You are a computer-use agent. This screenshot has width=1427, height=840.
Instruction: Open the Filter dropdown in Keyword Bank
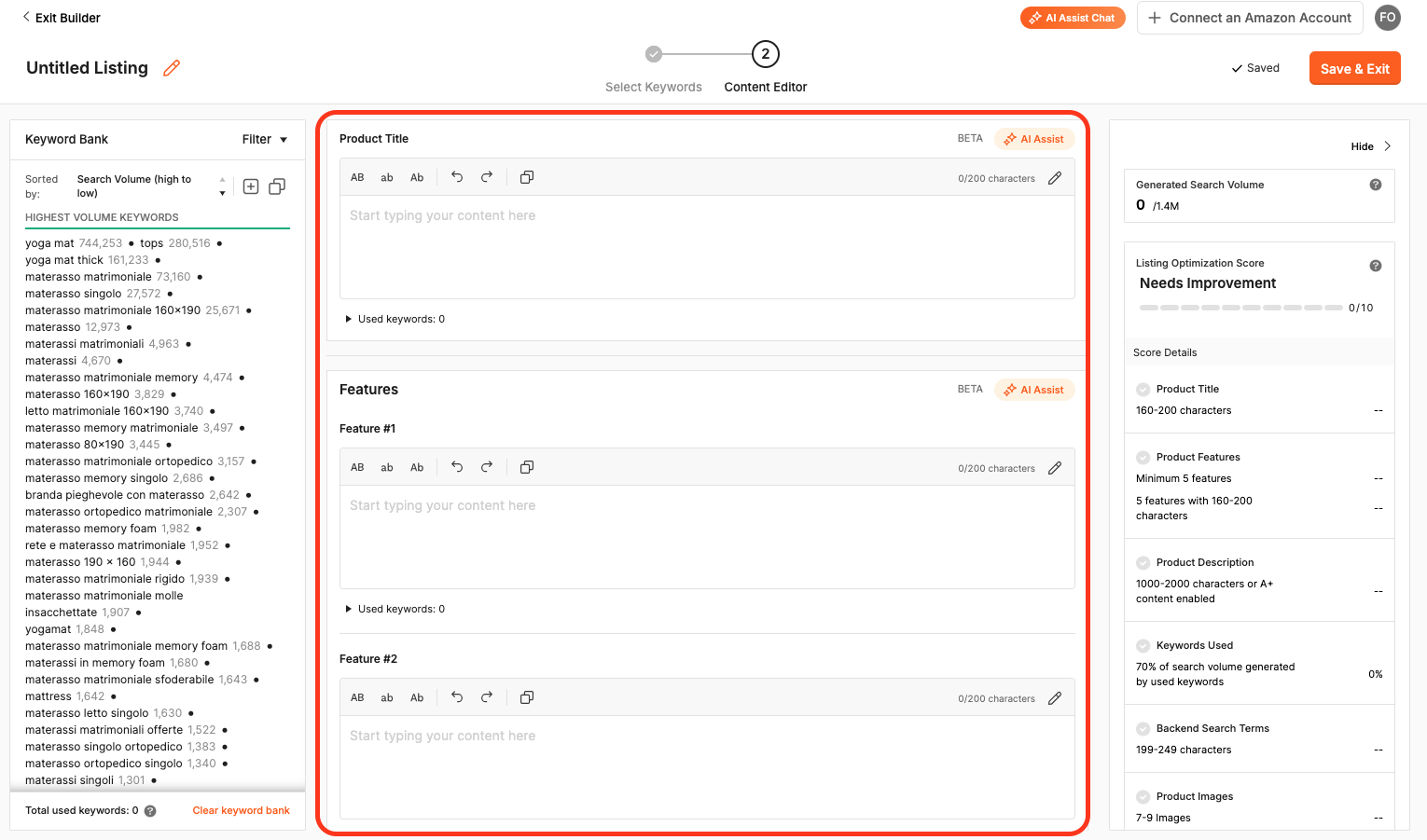pyautogui.click(x=265, y=139)
